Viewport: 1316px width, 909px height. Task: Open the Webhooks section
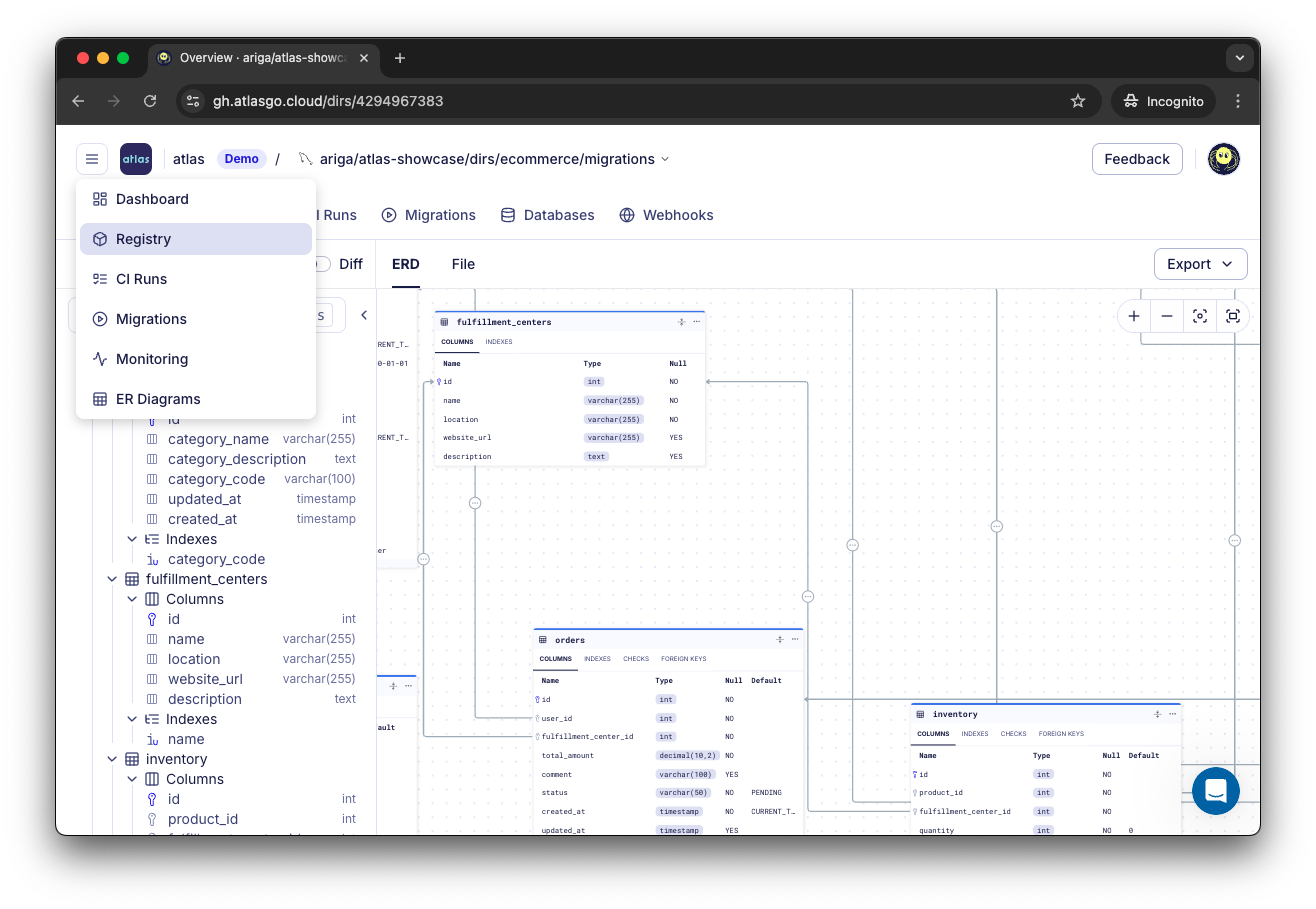tap(666, 215)
